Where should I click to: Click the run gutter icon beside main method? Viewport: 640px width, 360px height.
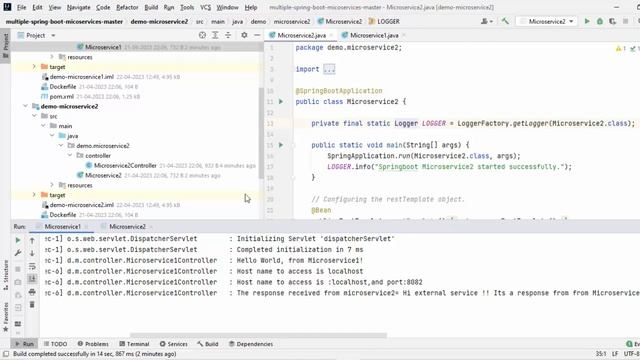(281, 145)
